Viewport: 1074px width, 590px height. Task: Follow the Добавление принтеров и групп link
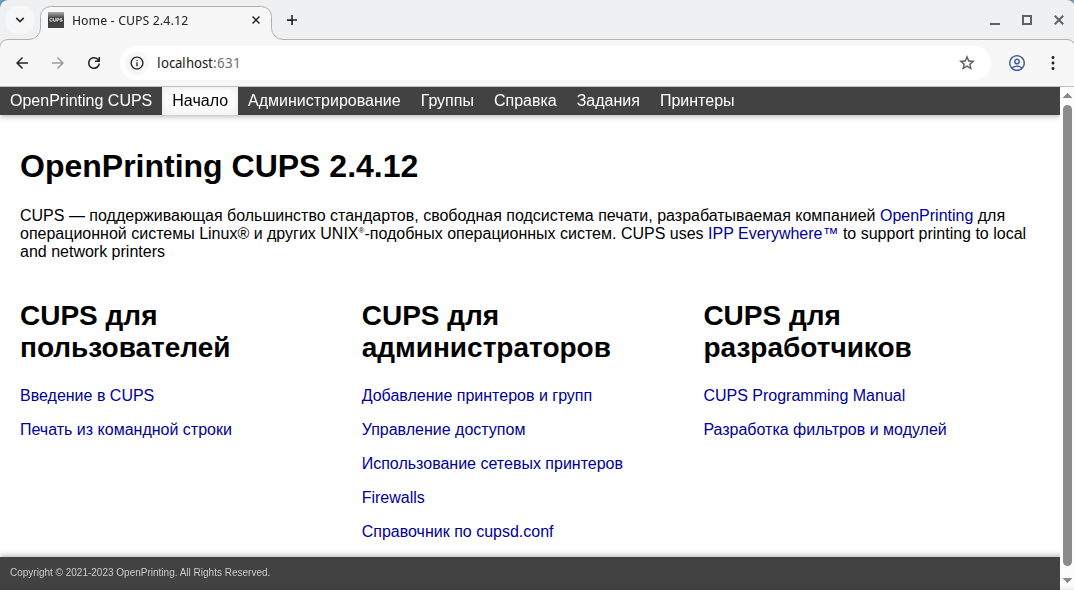click(477, 396)
